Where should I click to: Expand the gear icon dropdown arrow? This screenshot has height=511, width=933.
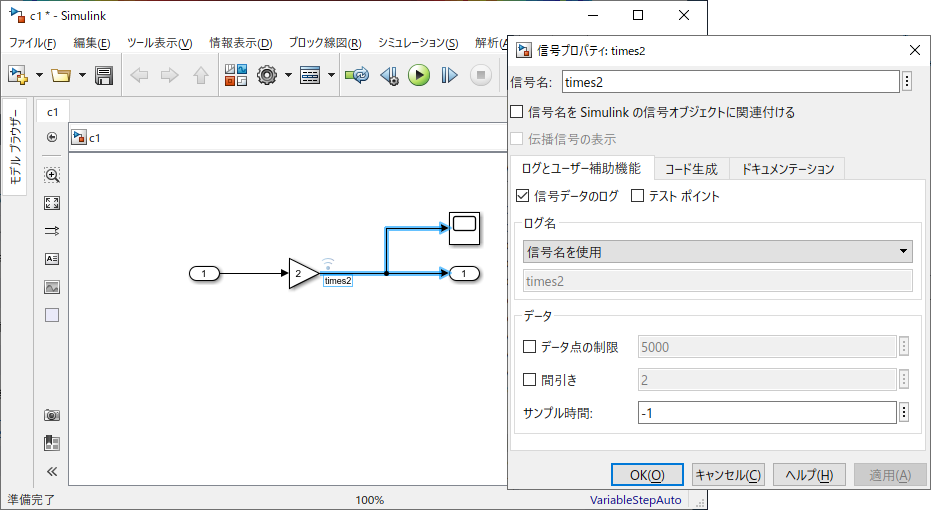pos(288,75)
